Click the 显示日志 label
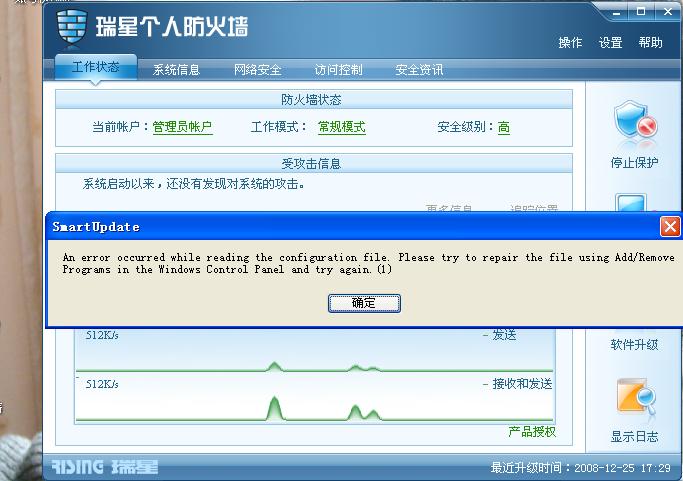Screen dimensions: 683x481 tap(634, 436)
